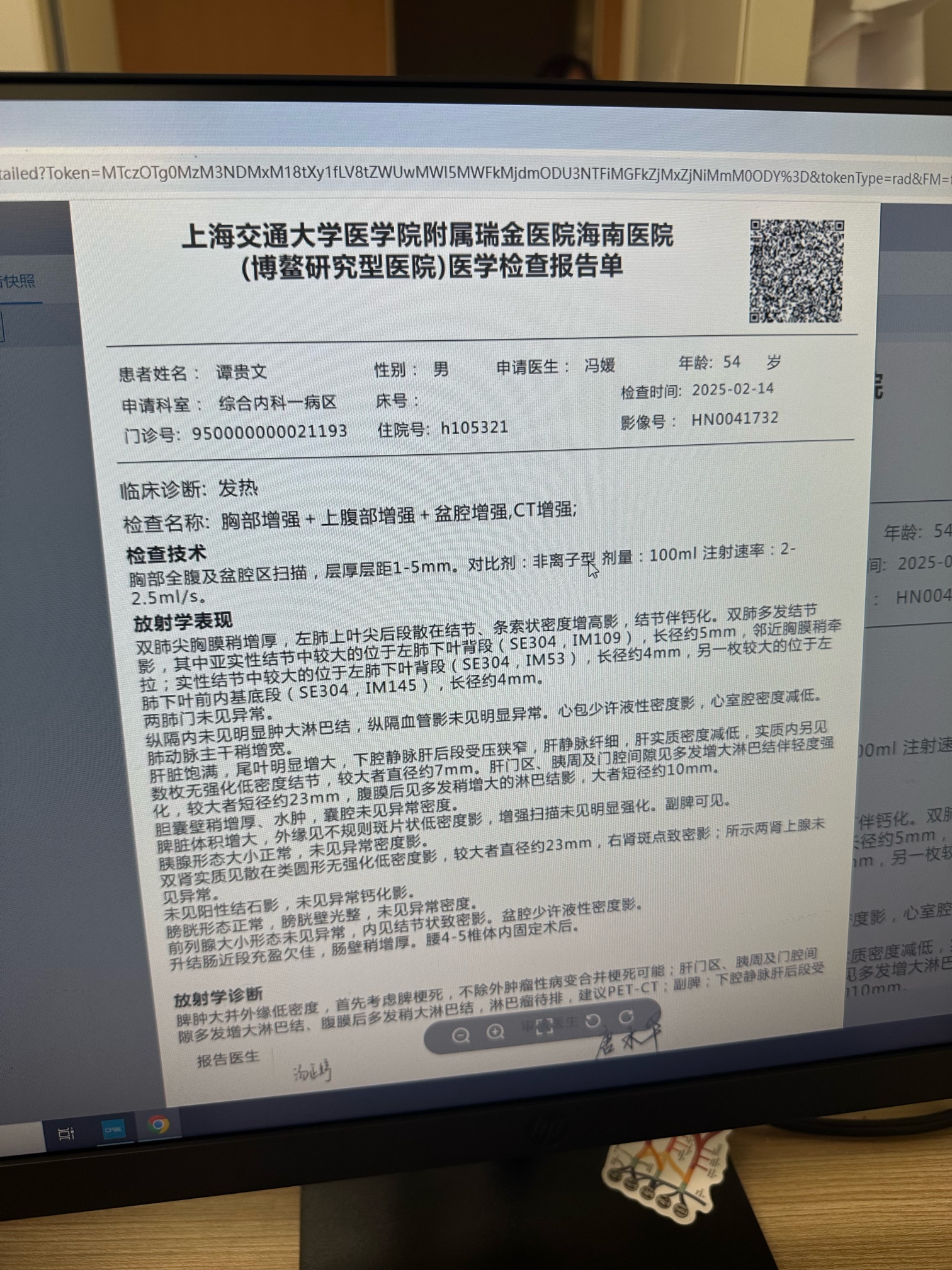Click the age value 54

click(x=731, y=362)
